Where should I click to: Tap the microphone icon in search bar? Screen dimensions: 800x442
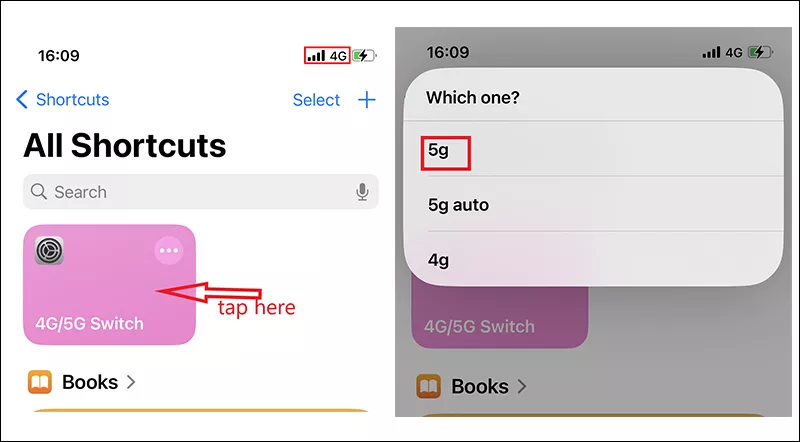pyautogui.click(x=362, y=192)
